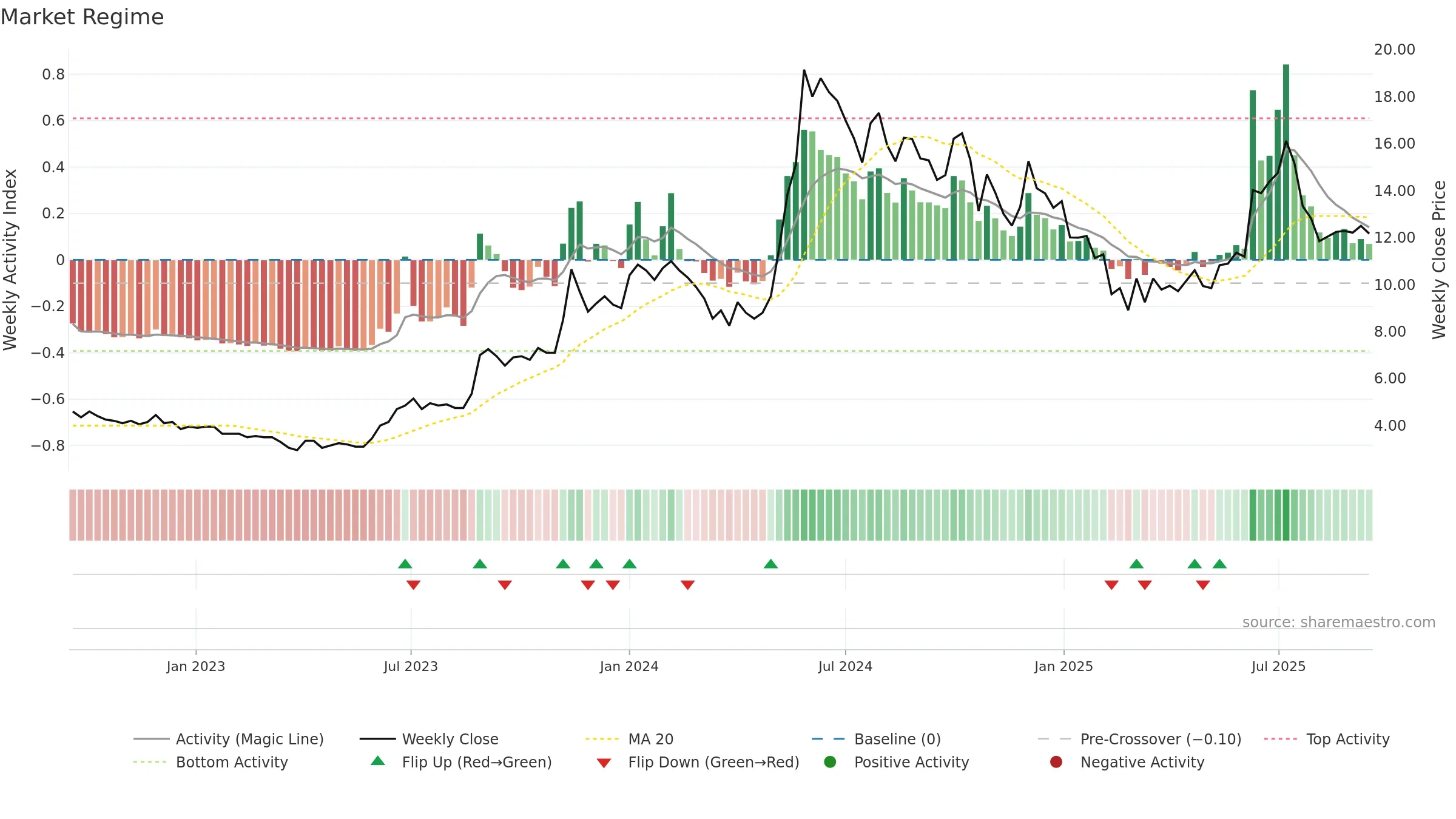Toggle the Activity (Magic Line) legend entry
Screen dimensions: 1456x819
(x=229, y=739)
